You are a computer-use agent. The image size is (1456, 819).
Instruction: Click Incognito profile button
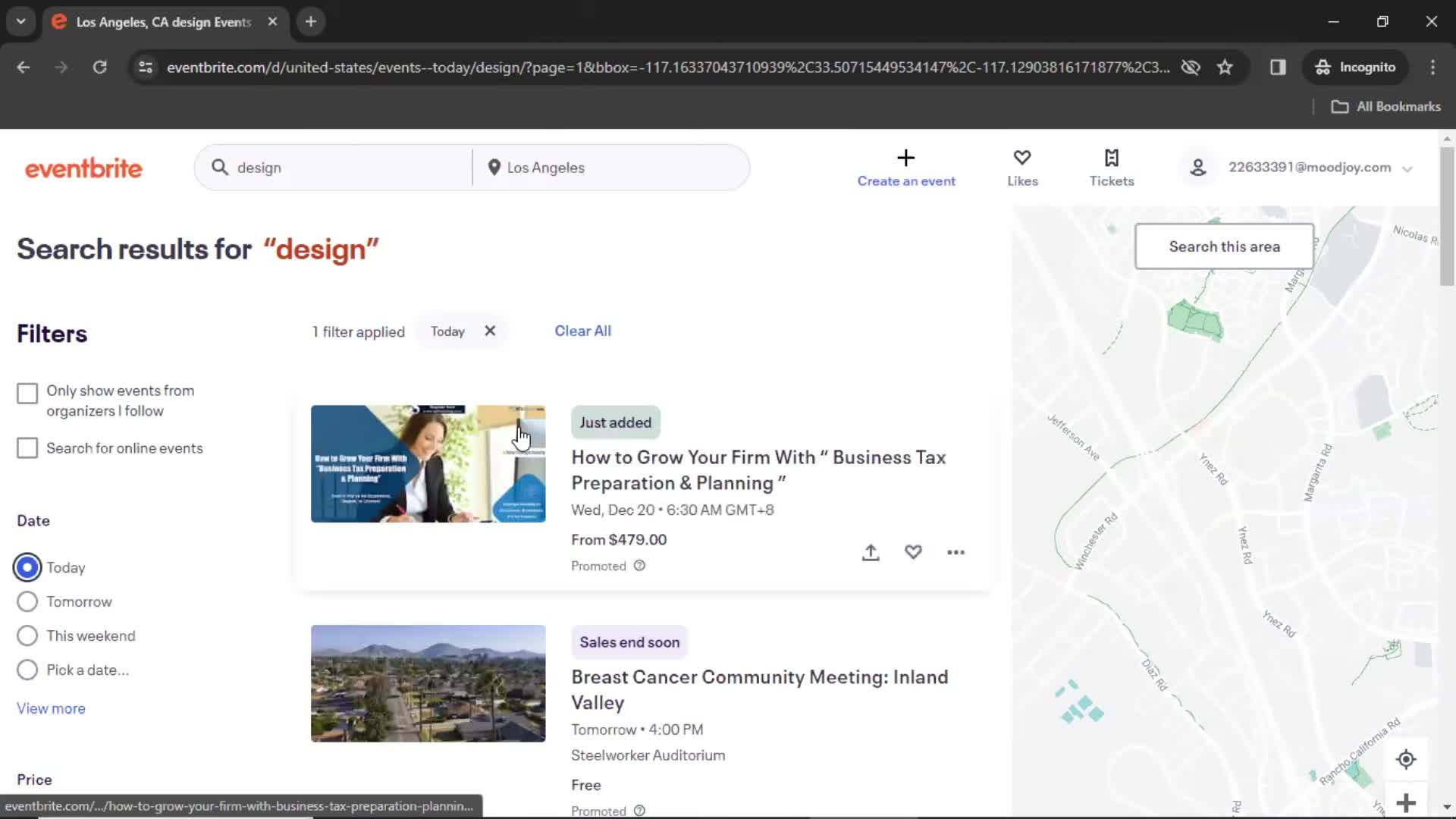[x=1355, y=67]
